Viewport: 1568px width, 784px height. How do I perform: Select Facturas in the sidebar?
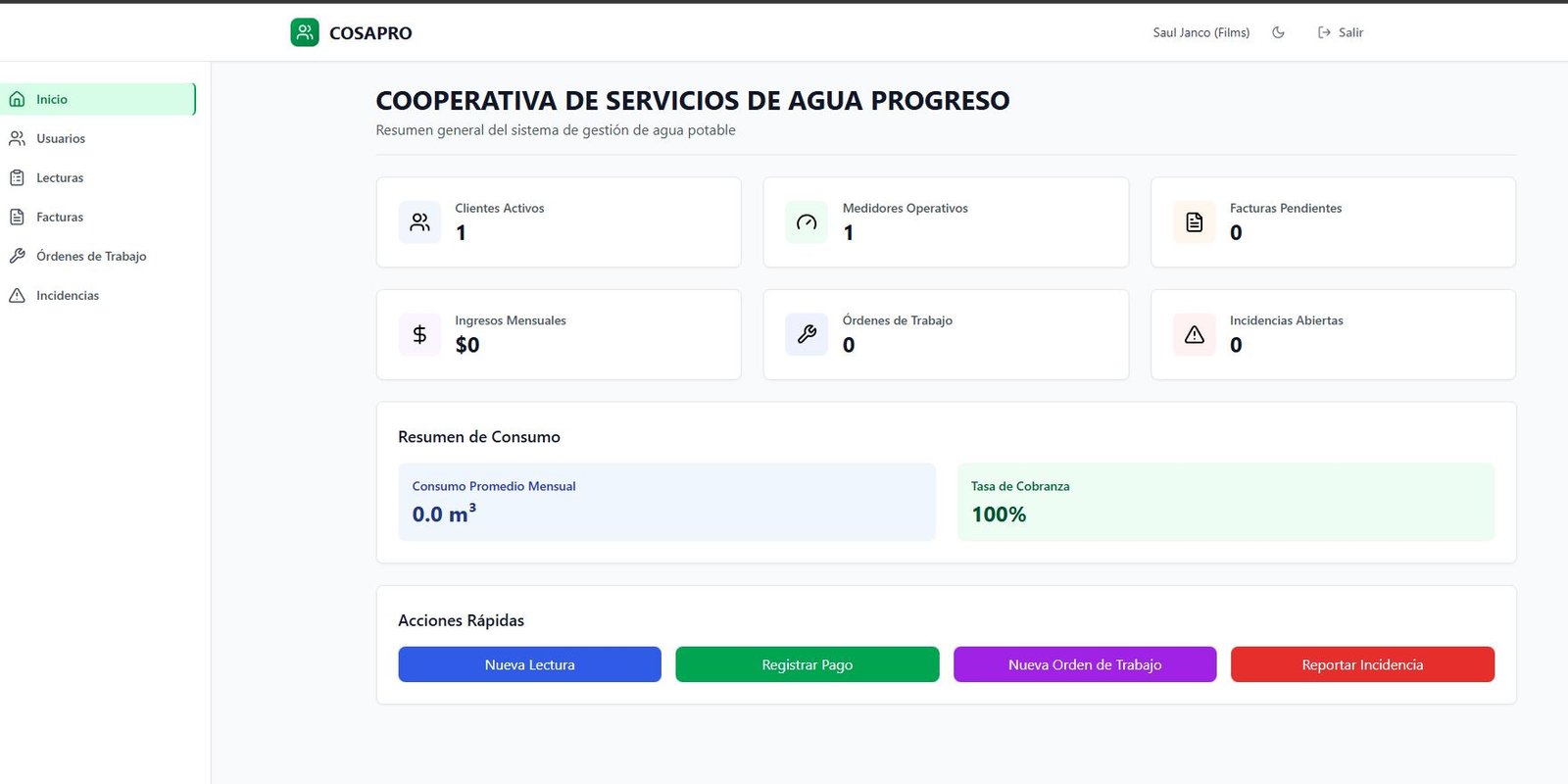[x=60, y=217]
